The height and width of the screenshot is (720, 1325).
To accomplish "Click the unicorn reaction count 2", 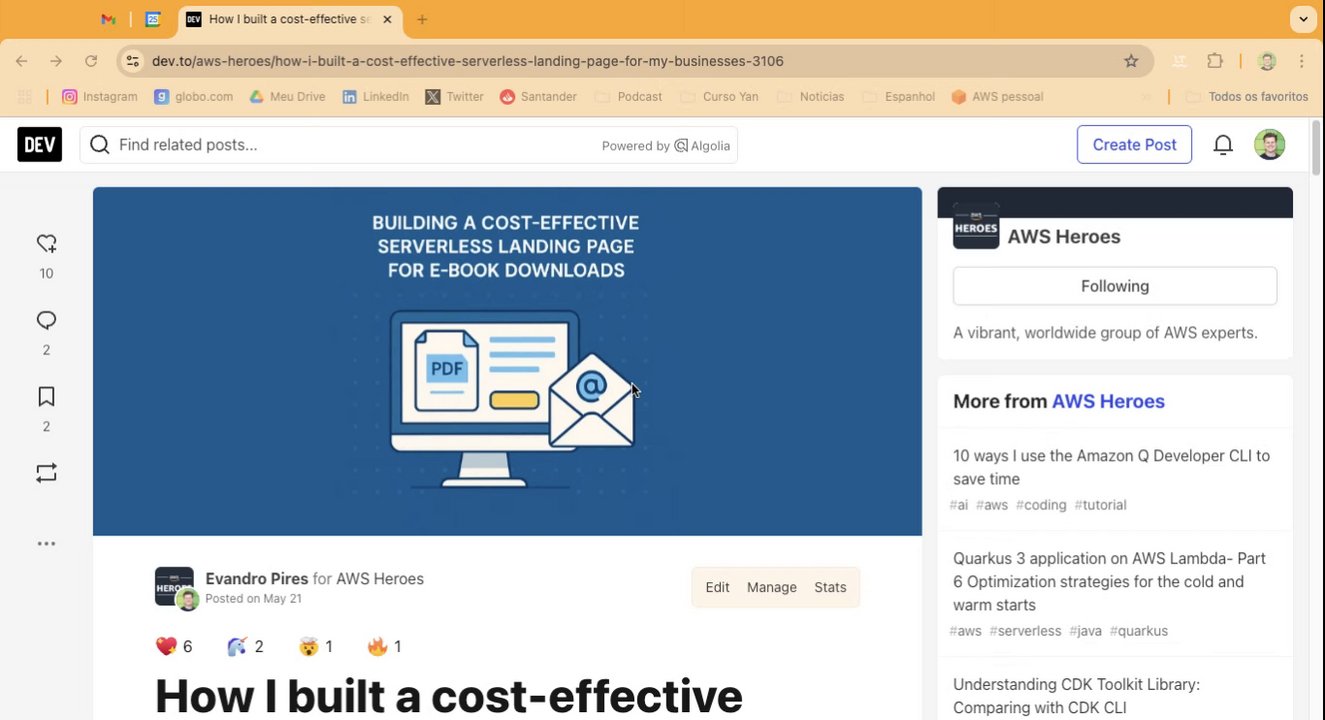I will 245,647.
